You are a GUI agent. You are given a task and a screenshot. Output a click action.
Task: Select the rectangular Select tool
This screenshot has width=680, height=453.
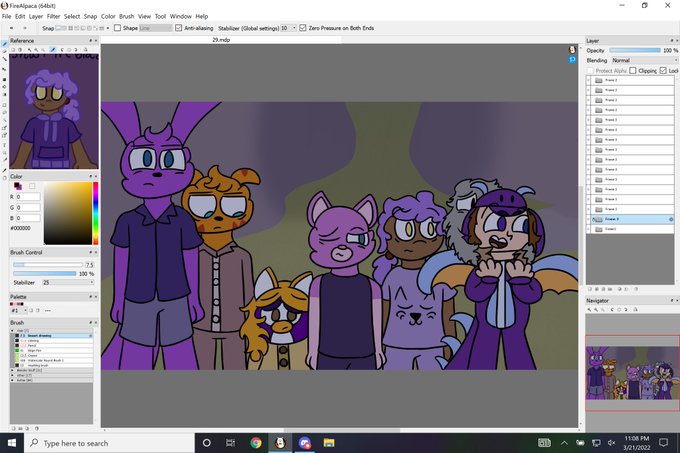point(4,105)
